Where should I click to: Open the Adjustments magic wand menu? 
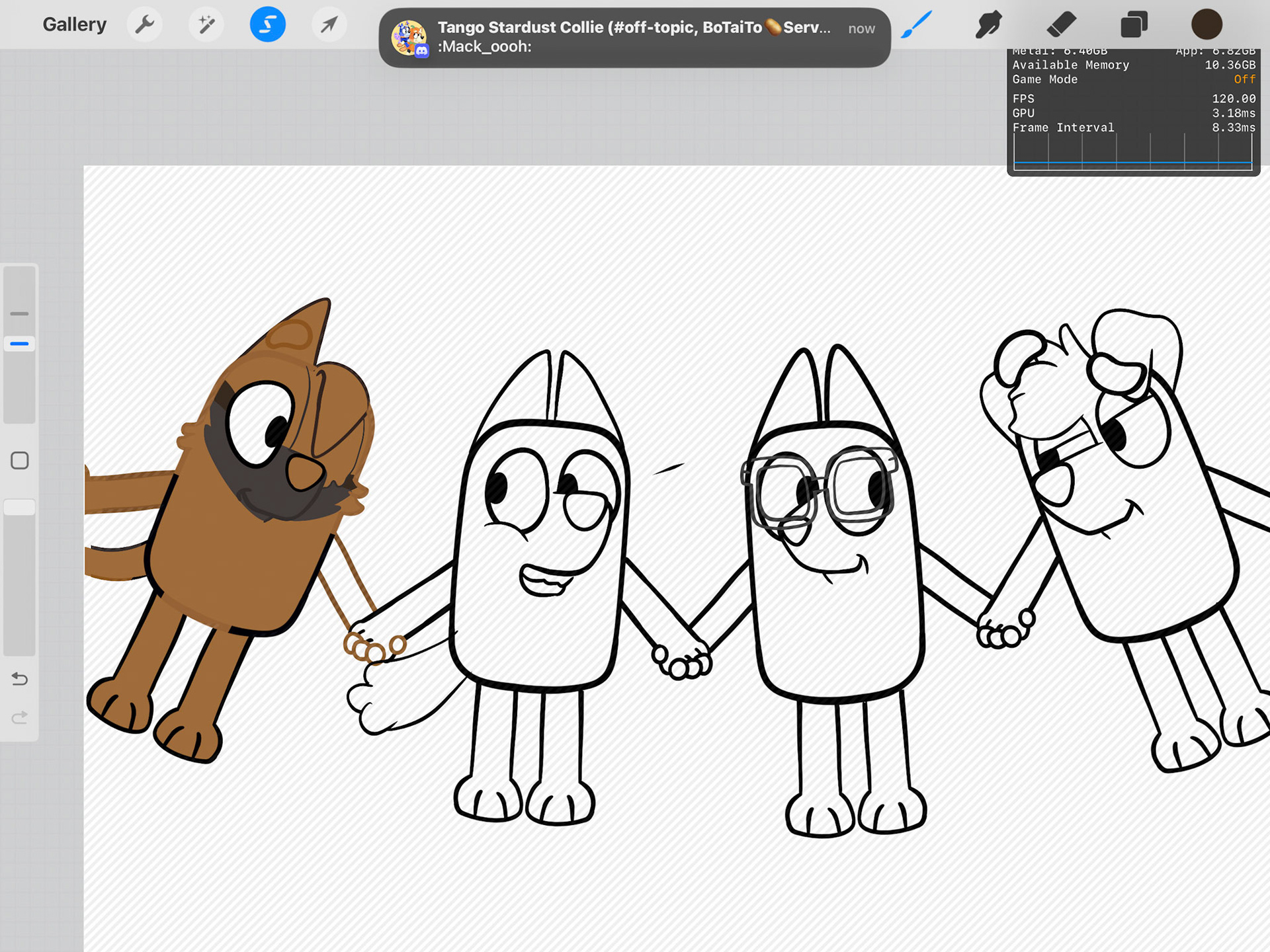(x=206, y=25)
